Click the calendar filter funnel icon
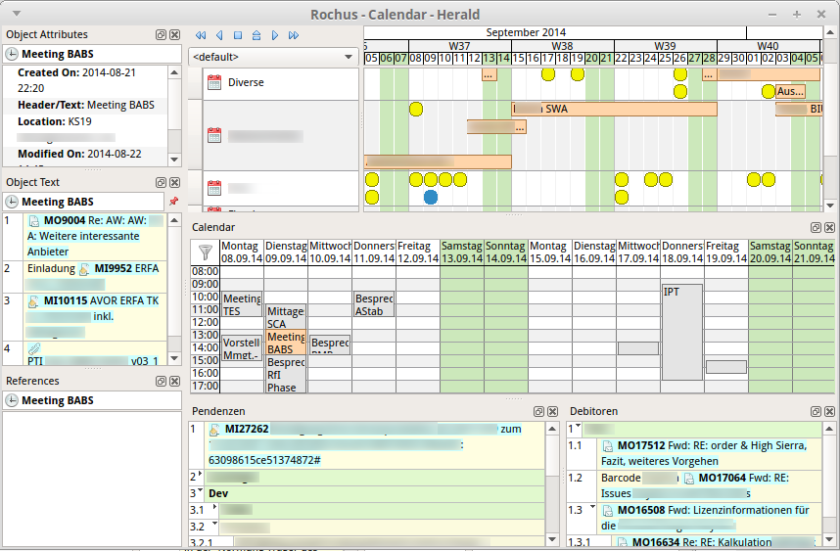 [x=205, y=252]
